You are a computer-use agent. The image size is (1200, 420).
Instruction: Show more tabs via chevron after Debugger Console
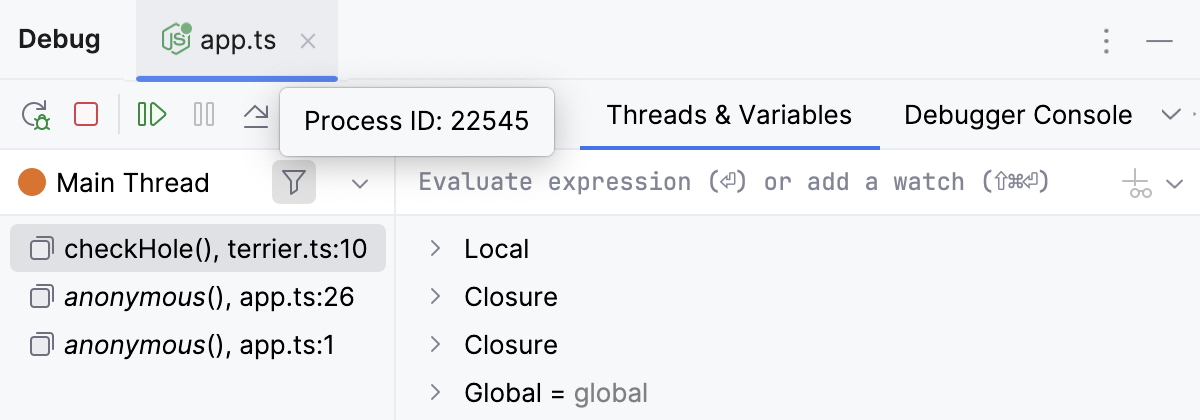point(1171,115)
